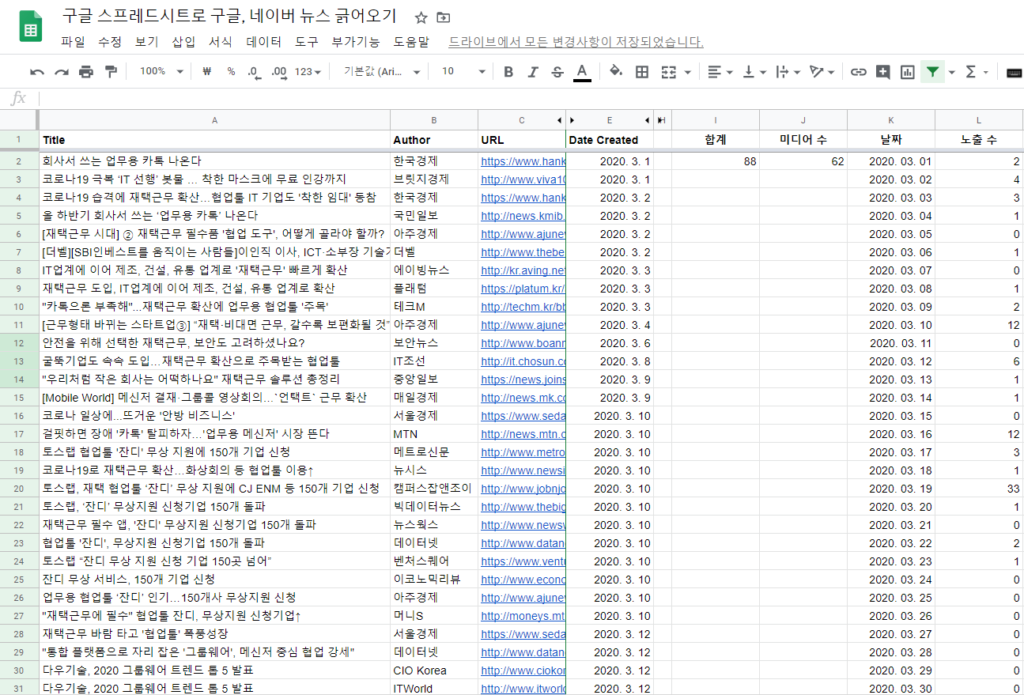
Task: Click the document title text
Action: [x=231, y=17]
